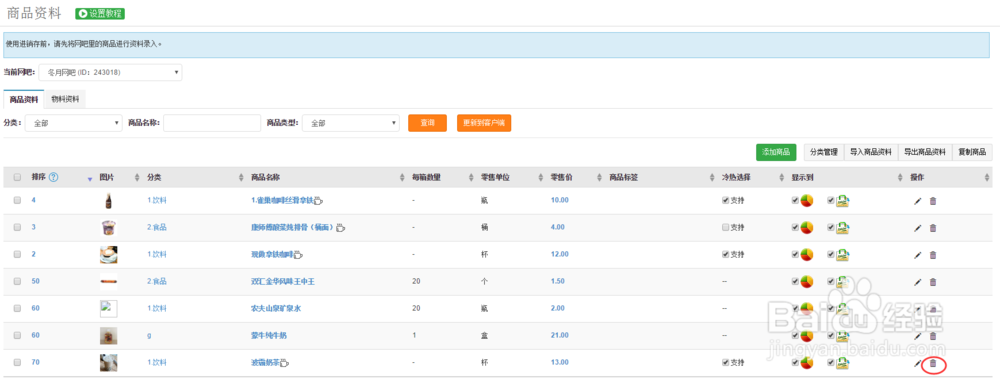
Task: Open the 分类 filter dropdown
Action: click(73, 123)
